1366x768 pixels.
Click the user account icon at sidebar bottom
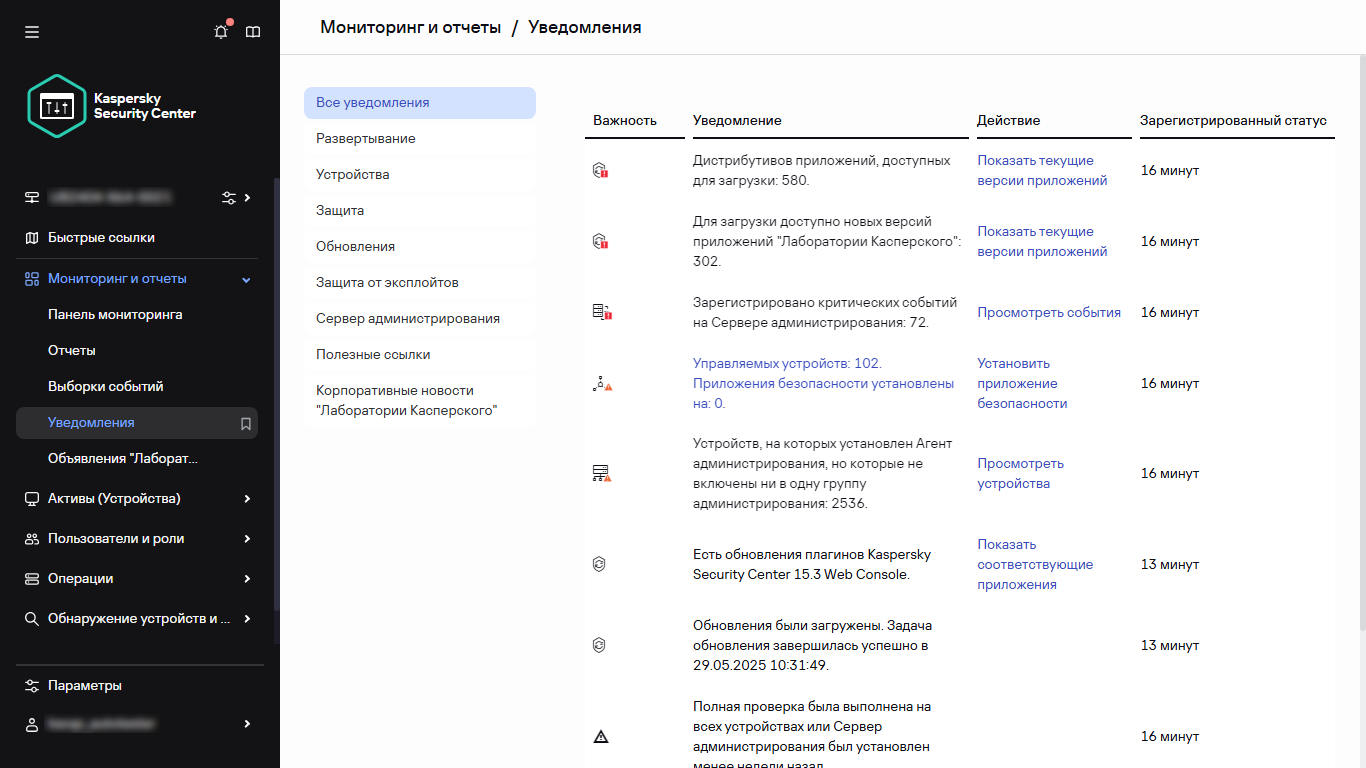[33, 723]
